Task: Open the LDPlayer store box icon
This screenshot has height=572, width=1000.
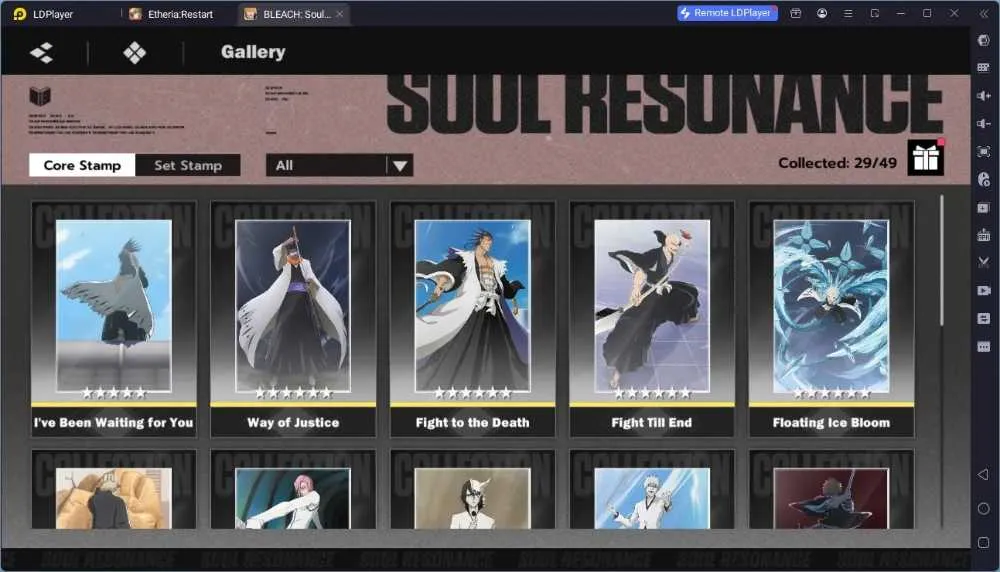Action: tap(795, 13)
